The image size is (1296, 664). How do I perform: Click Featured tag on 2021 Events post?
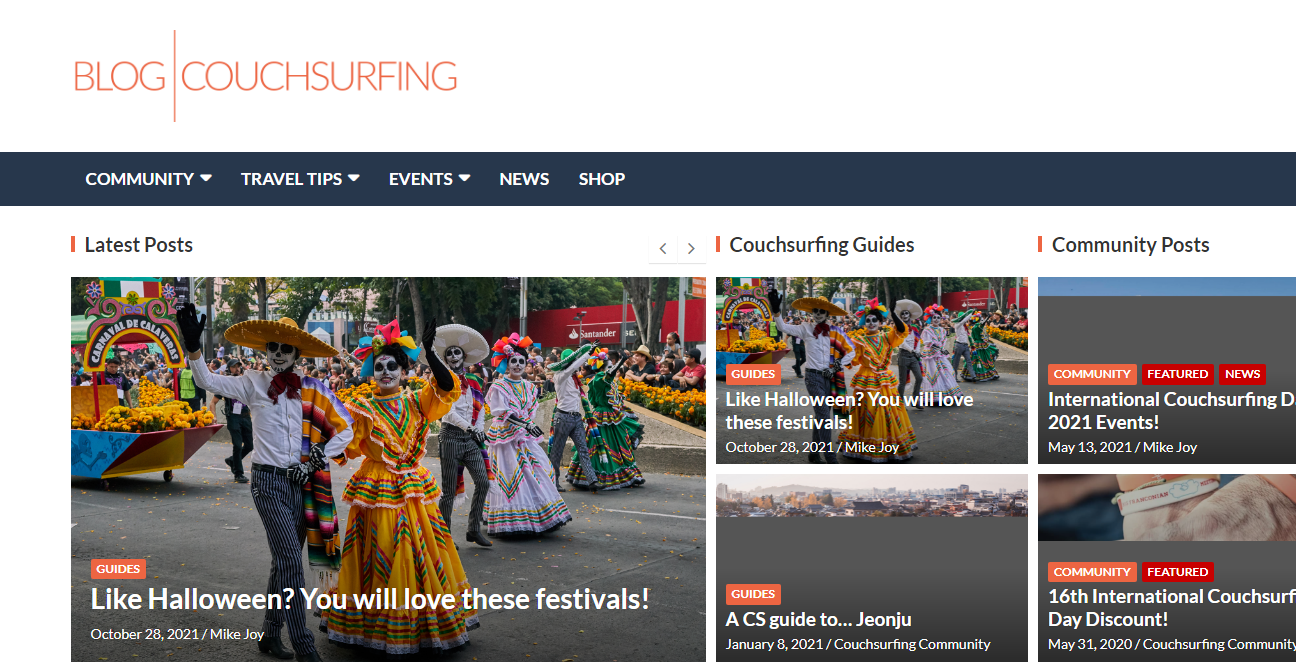(x=1178, y=374)
